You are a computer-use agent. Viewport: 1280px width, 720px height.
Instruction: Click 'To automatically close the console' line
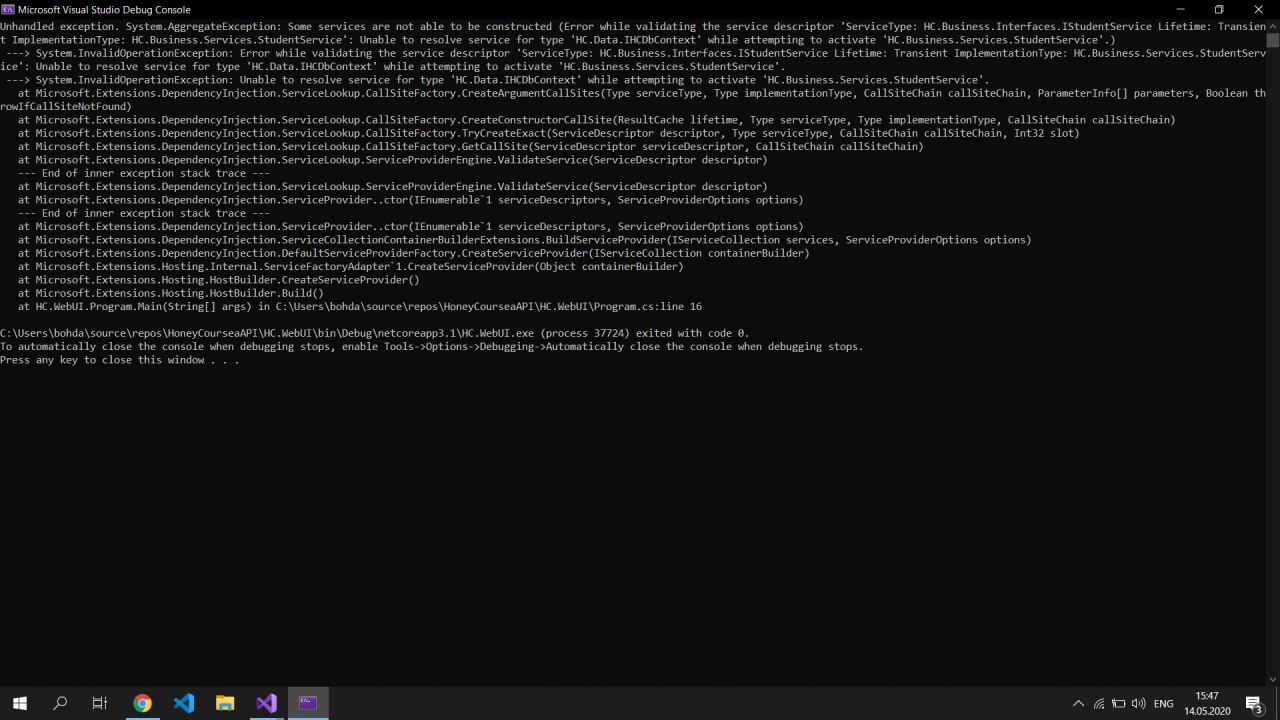point(431,346)
